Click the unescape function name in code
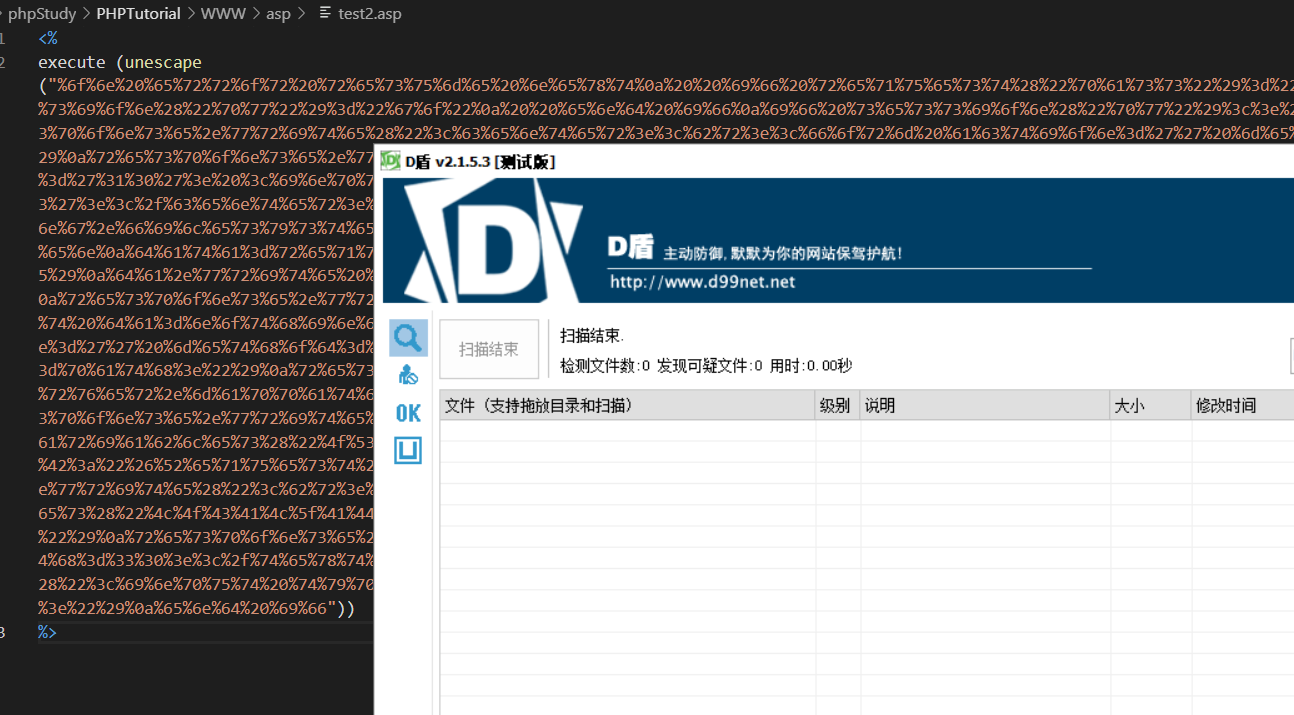This screenshot has width=1294, height=715. pos(164,62)
